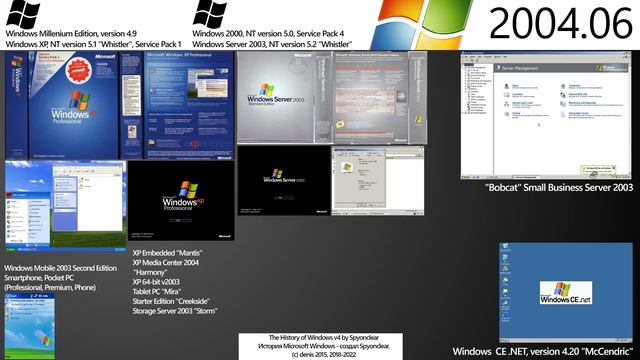Click 'Starter Edition "Creekside"' list entry
The image size is (640, 360).
171,301
